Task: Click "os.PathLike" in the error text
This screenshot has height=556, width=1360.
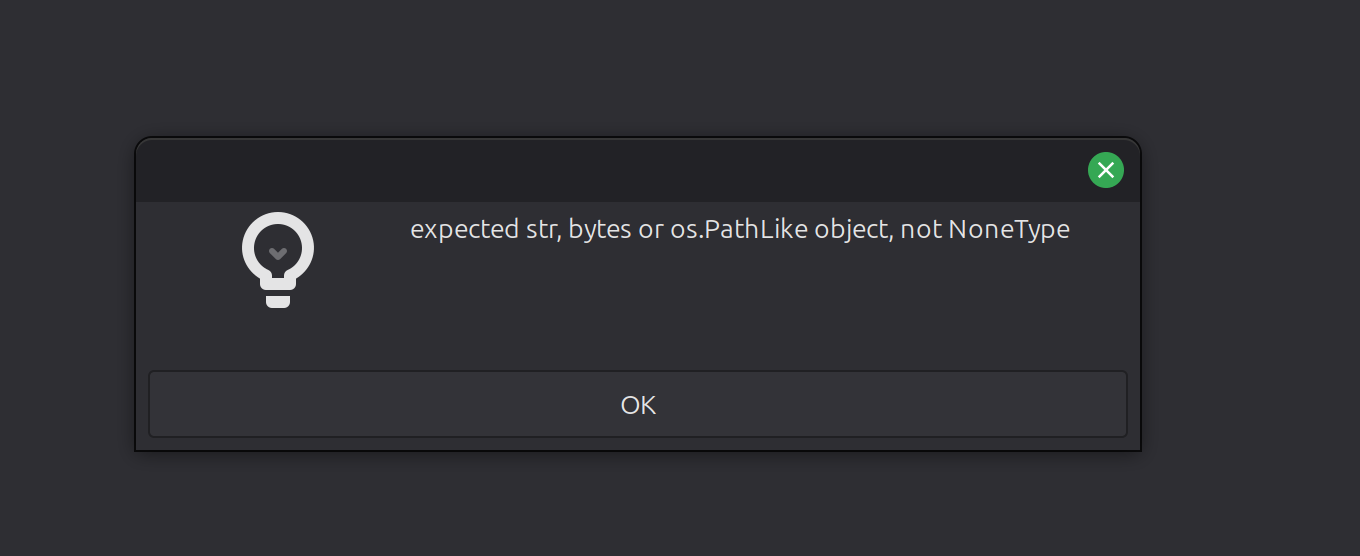Action: coord(738,230)
